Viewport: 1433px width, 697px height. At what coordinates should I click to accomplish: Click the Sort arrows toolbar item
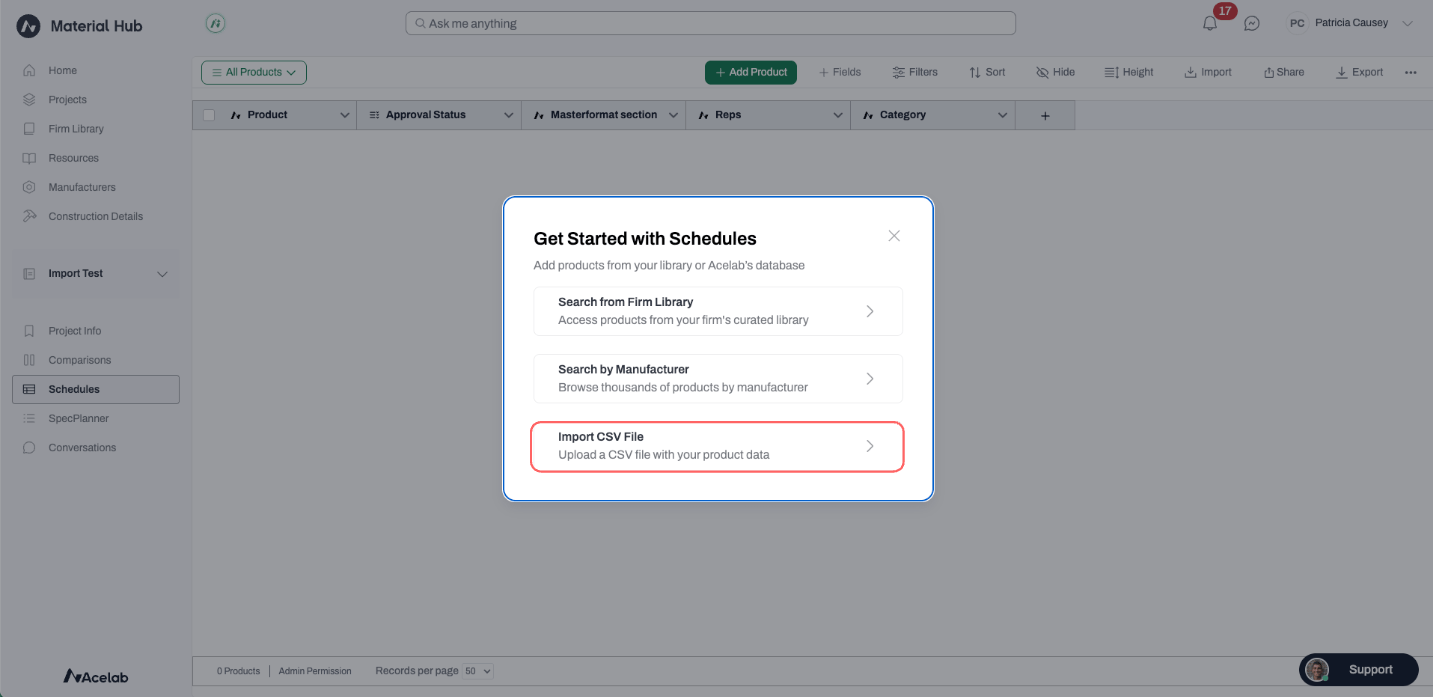[987, 72]
